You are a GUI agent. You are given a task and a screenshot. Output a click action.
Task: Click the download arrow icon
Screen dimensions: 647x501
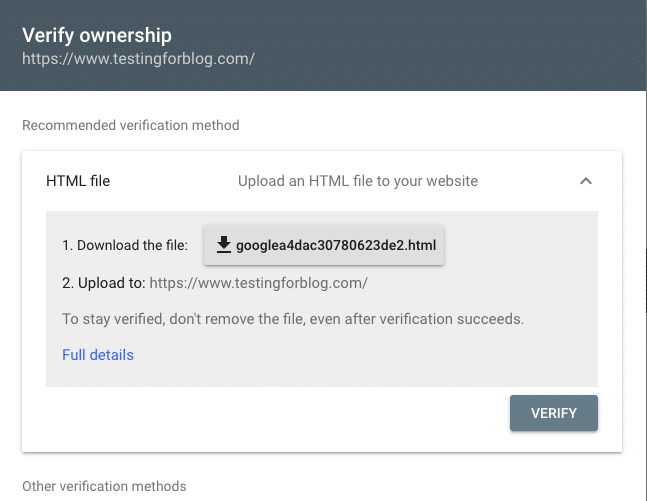click(224, 245)
